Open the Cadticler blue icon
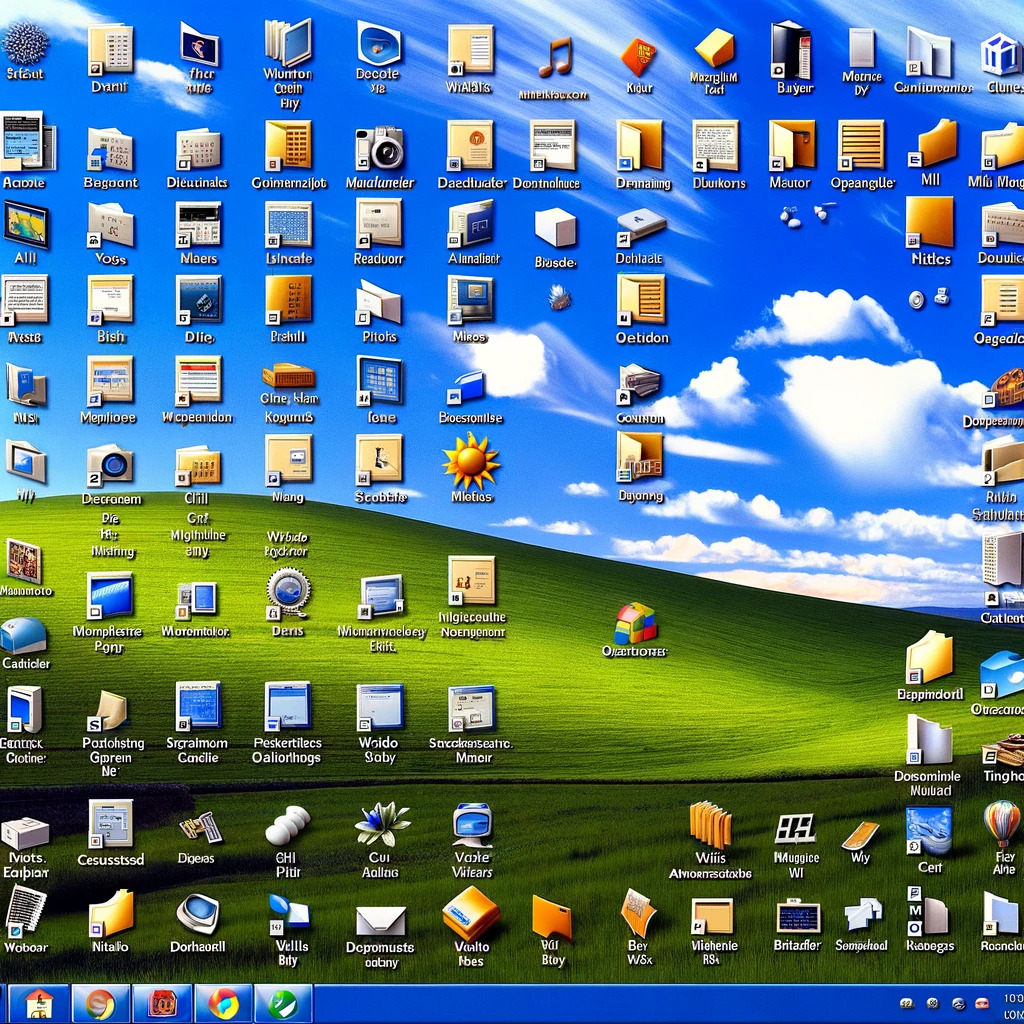Screen dimensions: 1024x1024 pos(24,635)
